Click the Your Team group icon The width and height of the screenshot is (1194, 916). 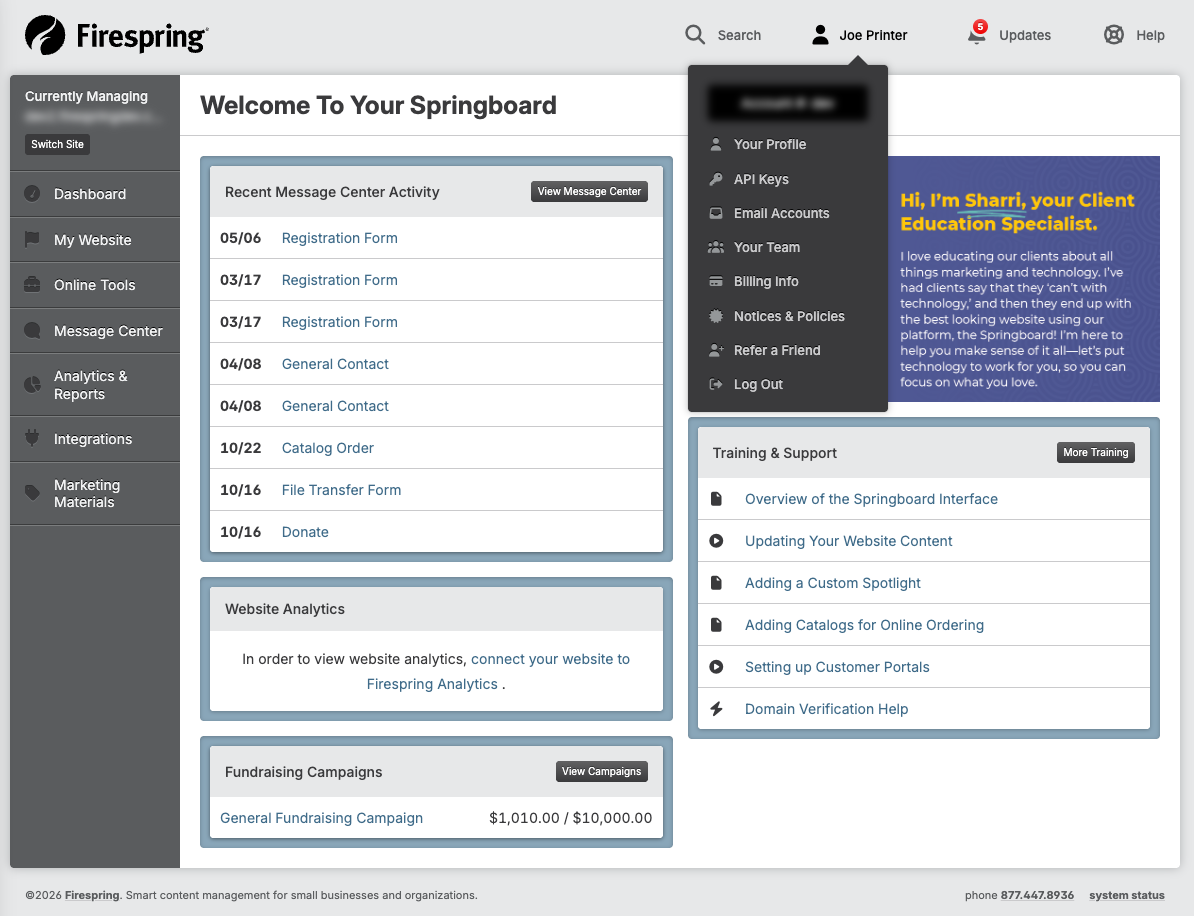point(716,247)
